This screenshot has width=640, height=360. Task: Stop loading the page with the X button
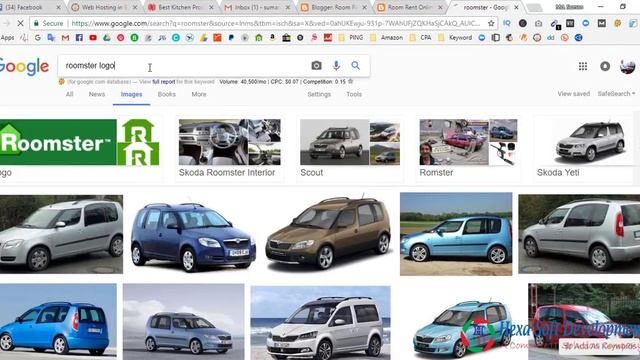[20, 24]
